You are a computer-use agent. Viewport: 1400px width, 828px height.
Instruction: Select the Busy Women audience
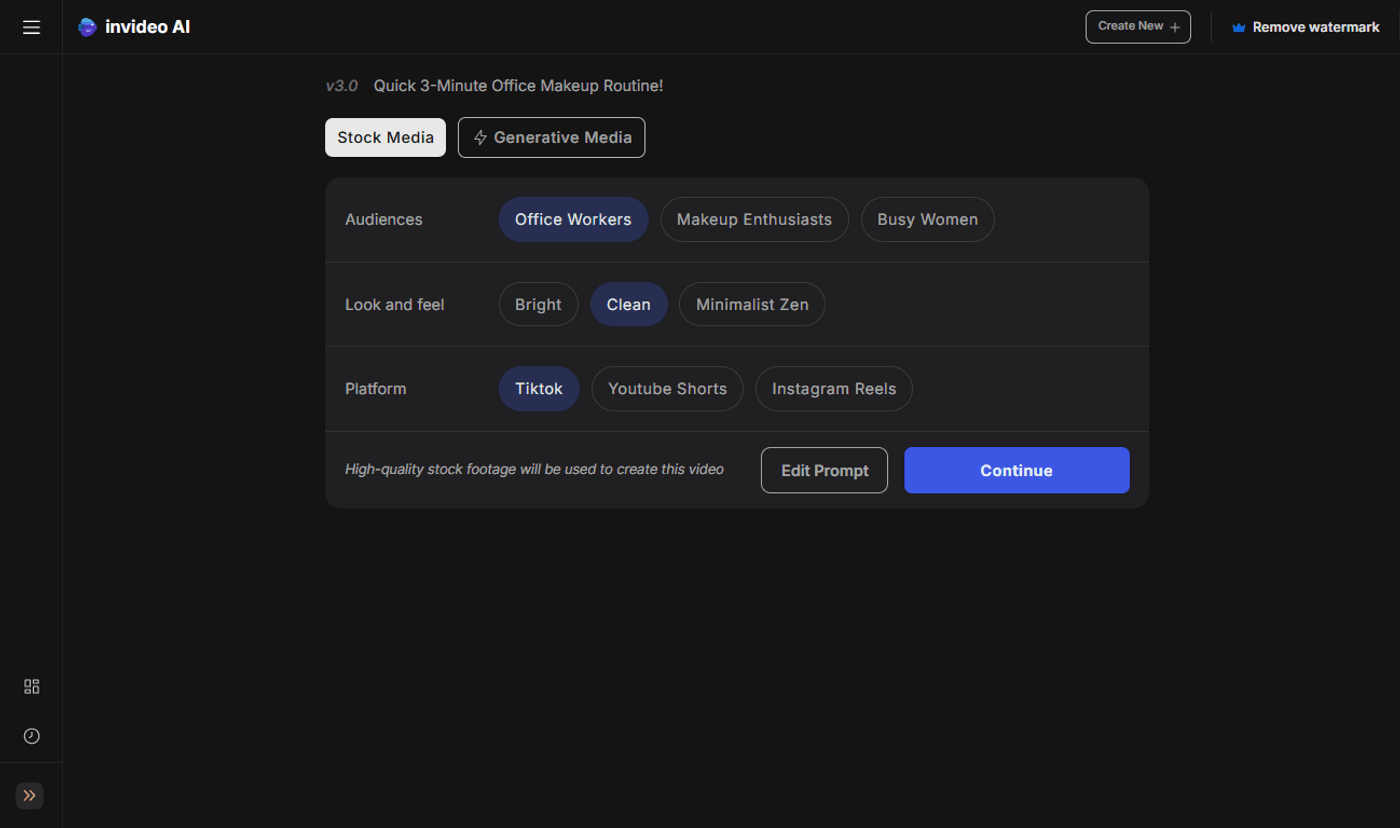927,219
